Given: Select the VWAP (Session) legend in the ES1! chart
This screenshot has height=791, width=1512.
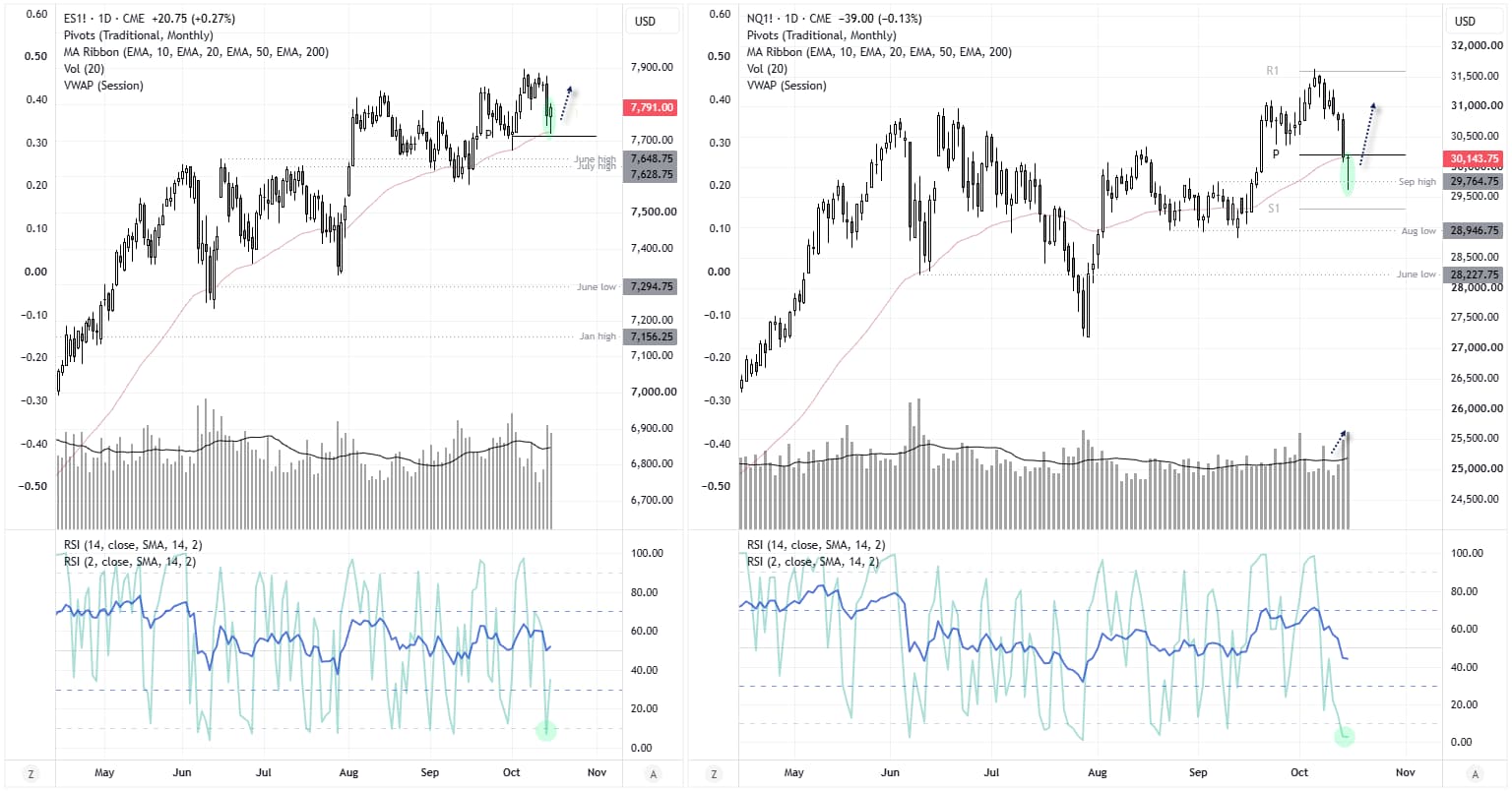Looking at the screenshot, I should click(103, 86).
